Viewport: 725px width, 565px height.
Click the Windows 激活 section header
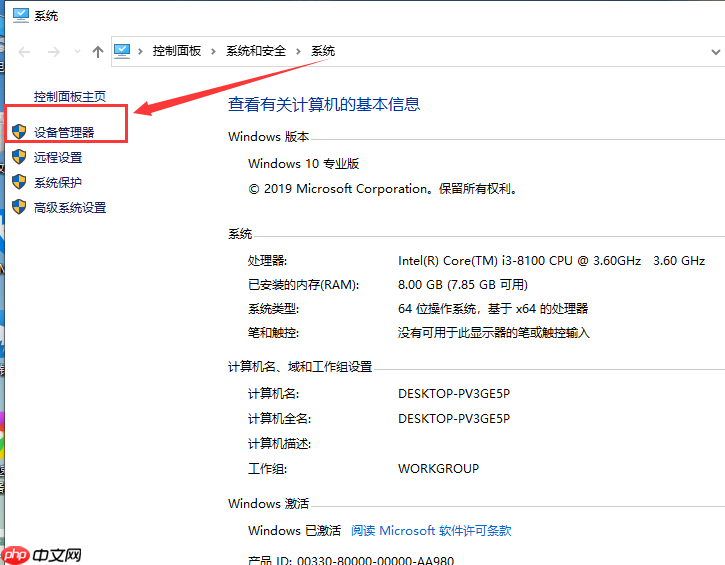tap(268, 503)
